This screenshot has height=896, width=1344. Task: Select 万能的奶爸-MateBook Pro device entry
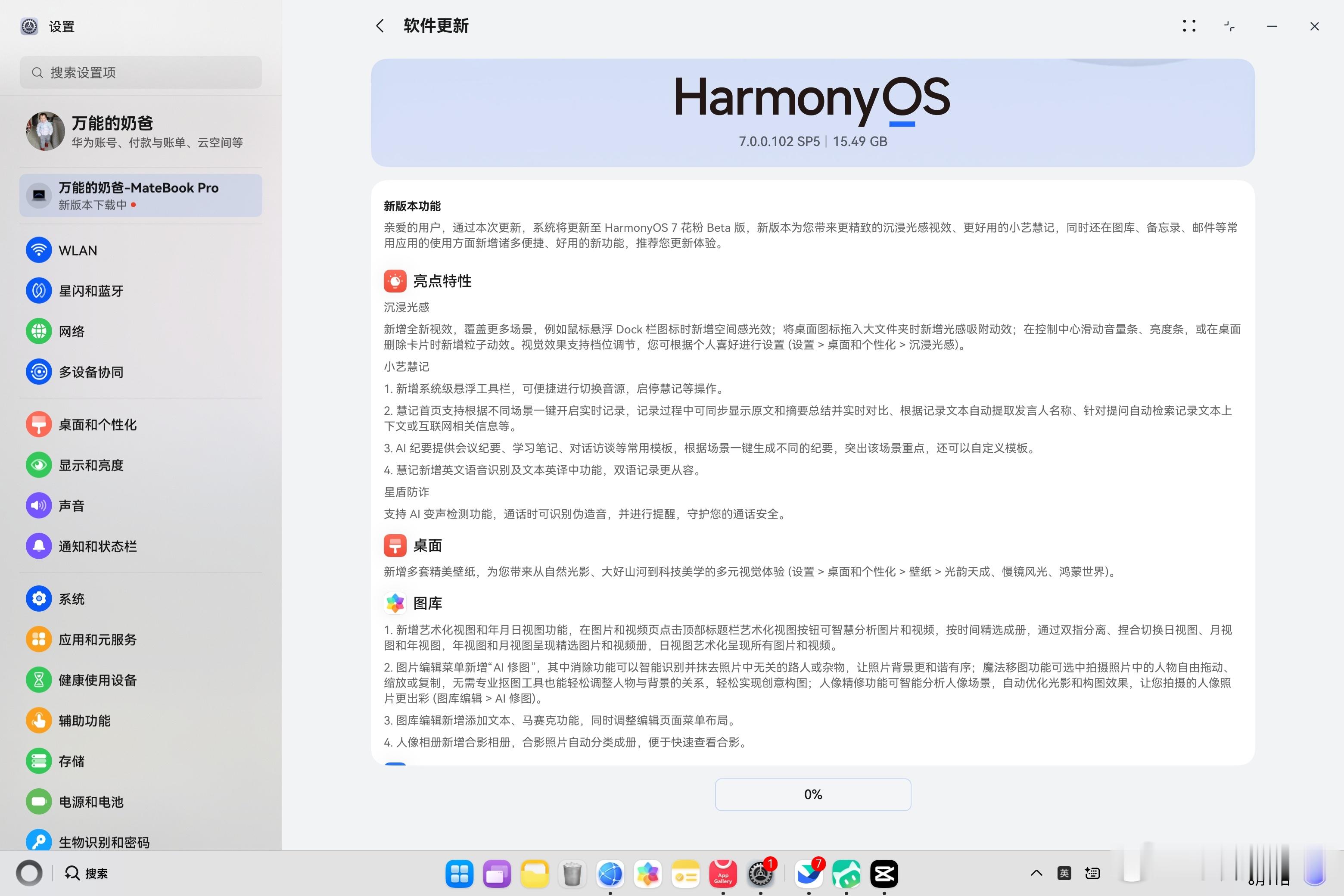(140, 196)
